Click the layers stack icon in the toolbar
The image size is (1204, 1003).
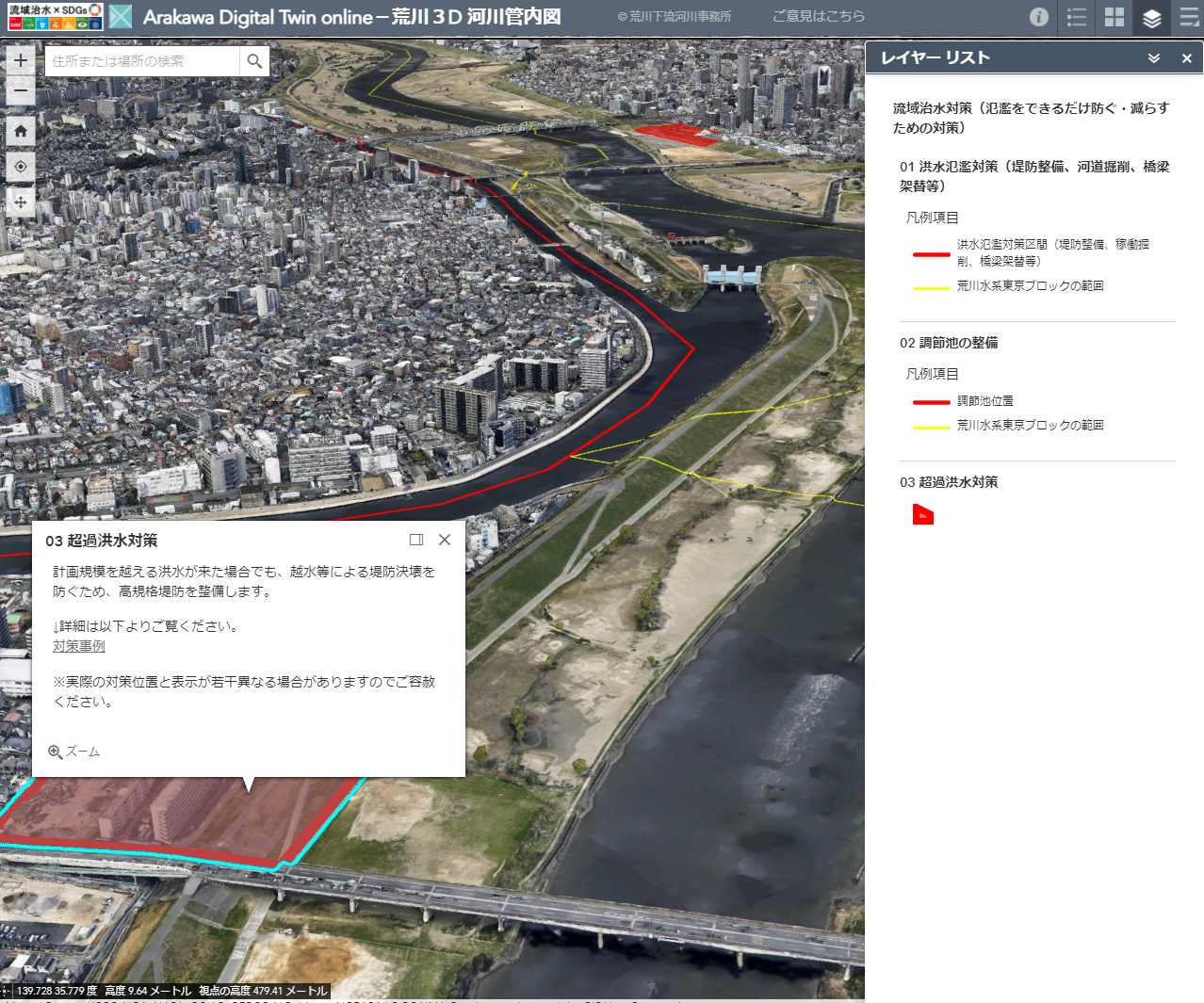click(x=1151, y=17)
